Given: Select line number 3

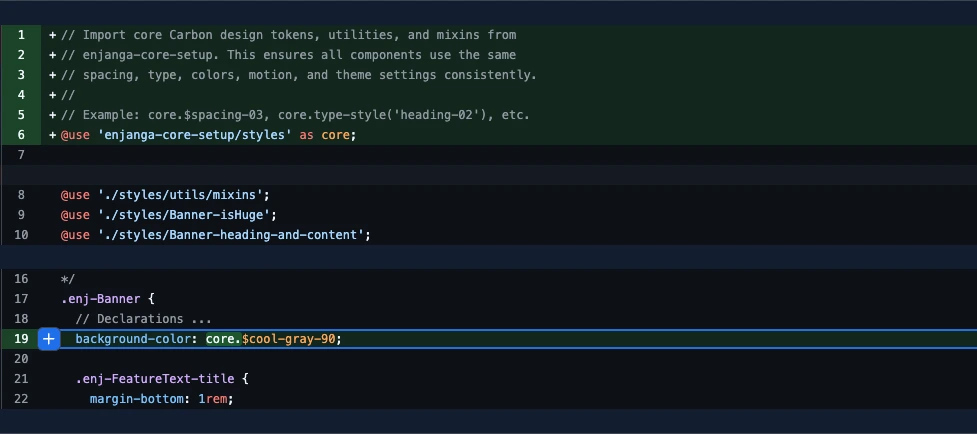Looking at the screenshot, I should coord(21,75).
